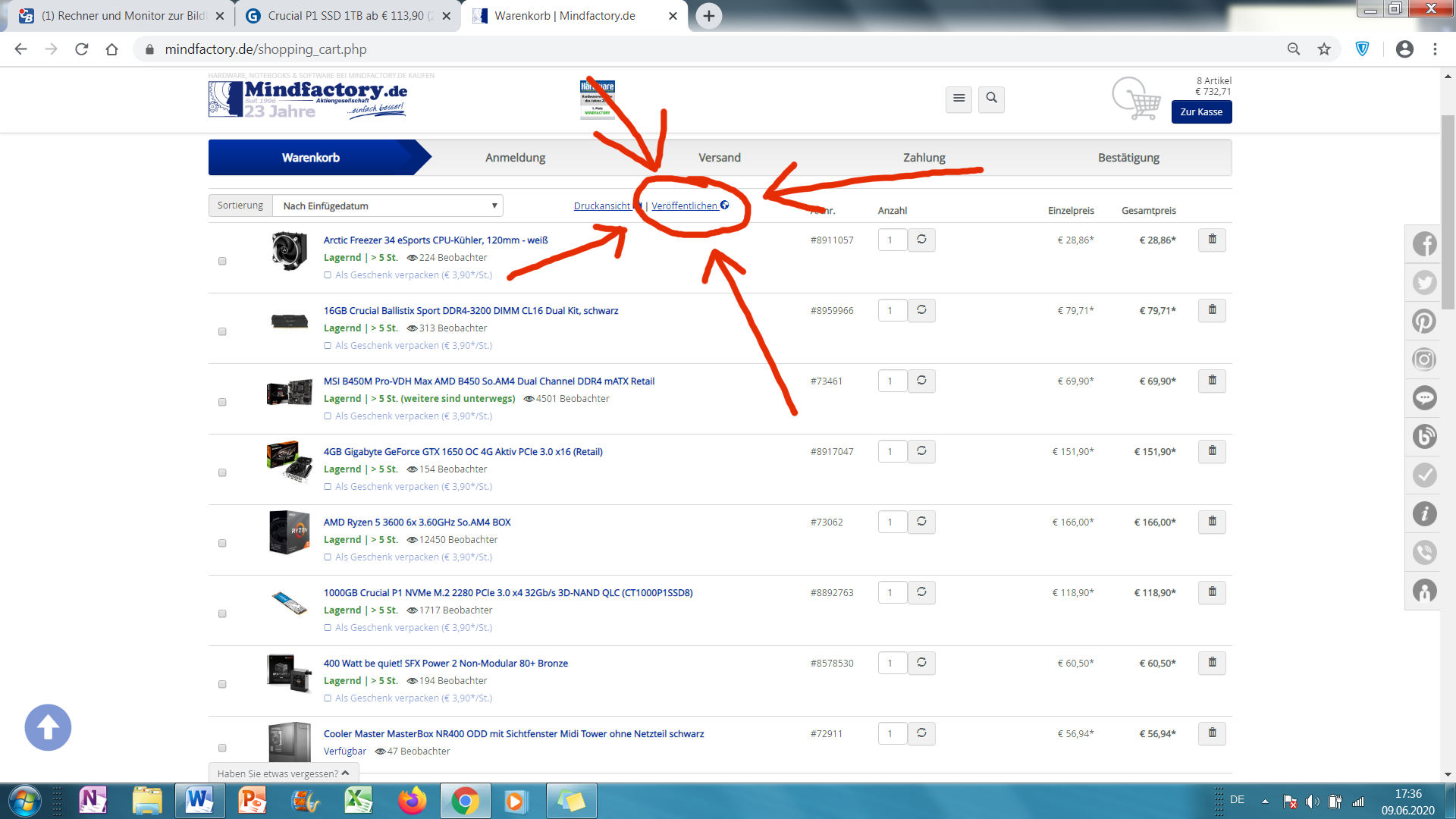Open the chat bubble sidebar icon

coord(1424,398)
